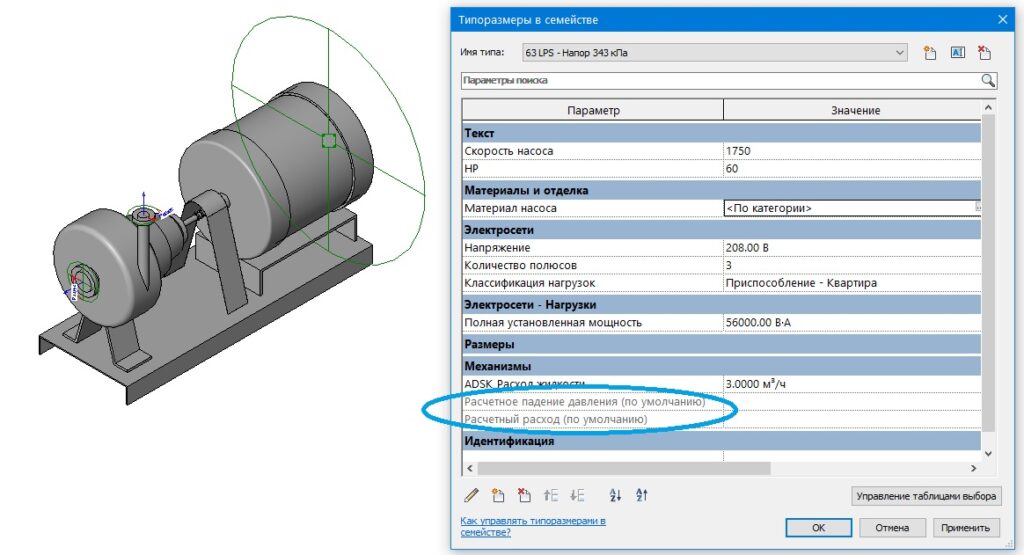
Task: Click the pencil Edit parameter icon
Action: coord(471,495)
